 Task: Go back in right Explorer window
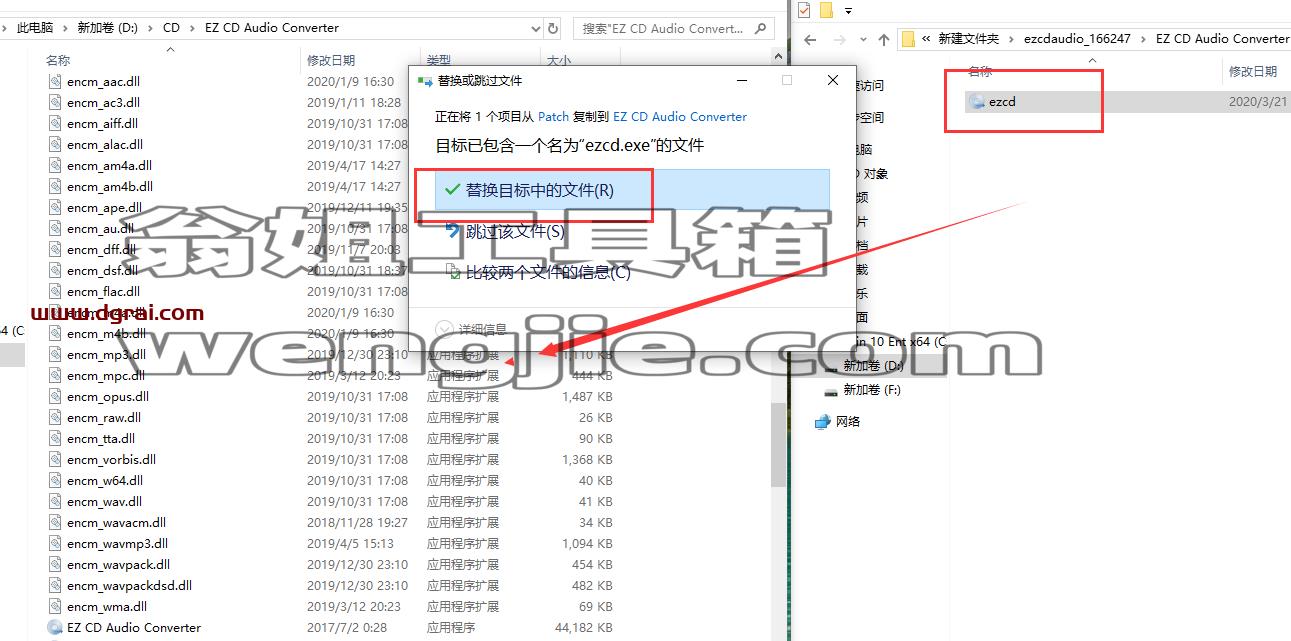point(810,39)
